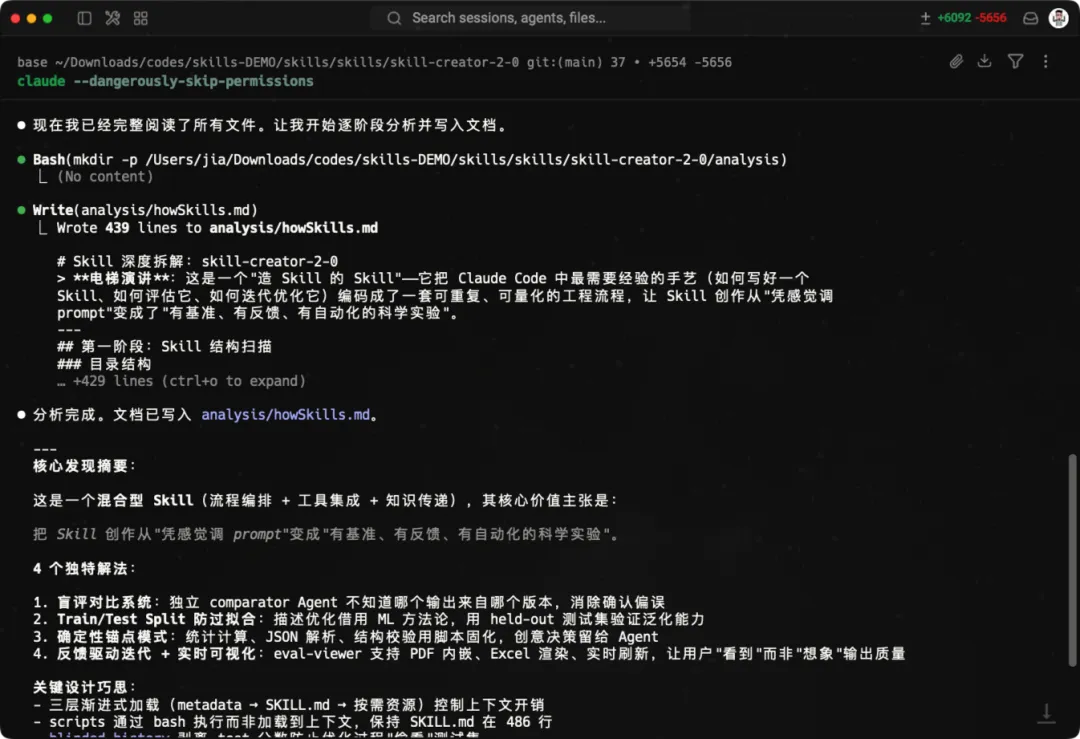Select the Write(analysis/howSkills.md) line
The height and width of the screenshot is (739, 1080).
(145, 210)
